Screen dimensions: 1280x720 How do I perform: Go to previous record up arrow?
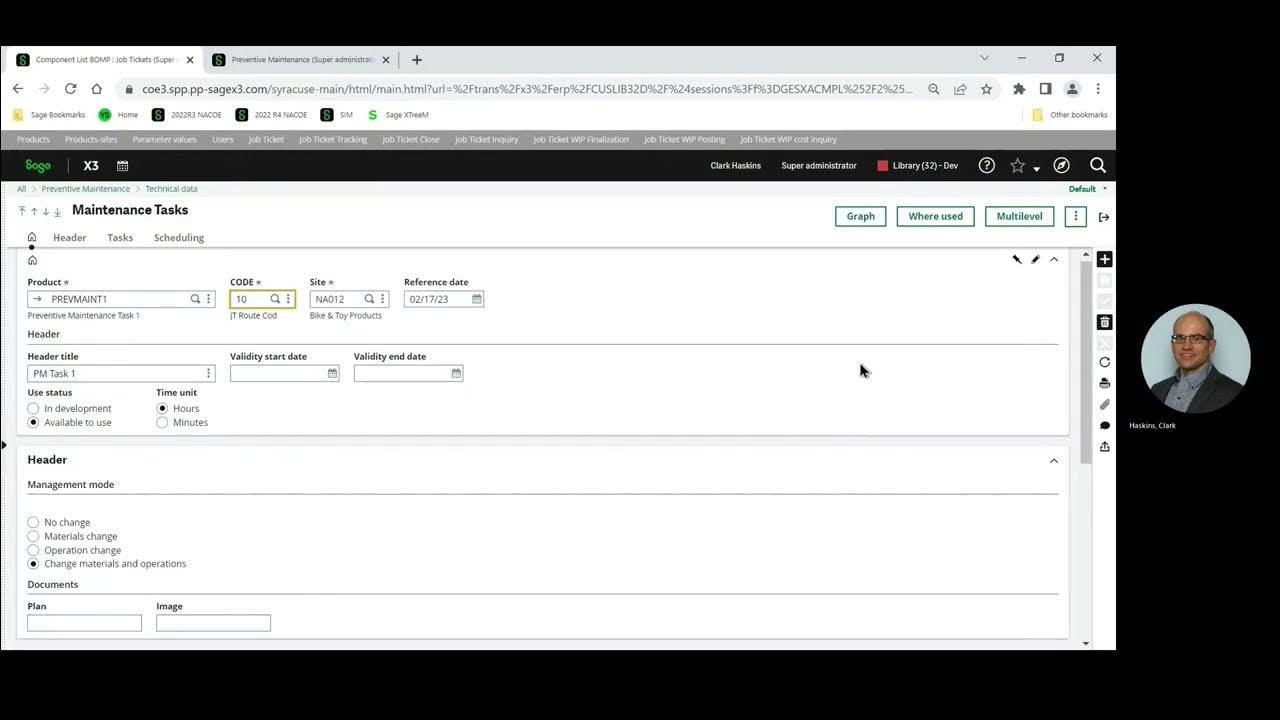click(34, 211)
